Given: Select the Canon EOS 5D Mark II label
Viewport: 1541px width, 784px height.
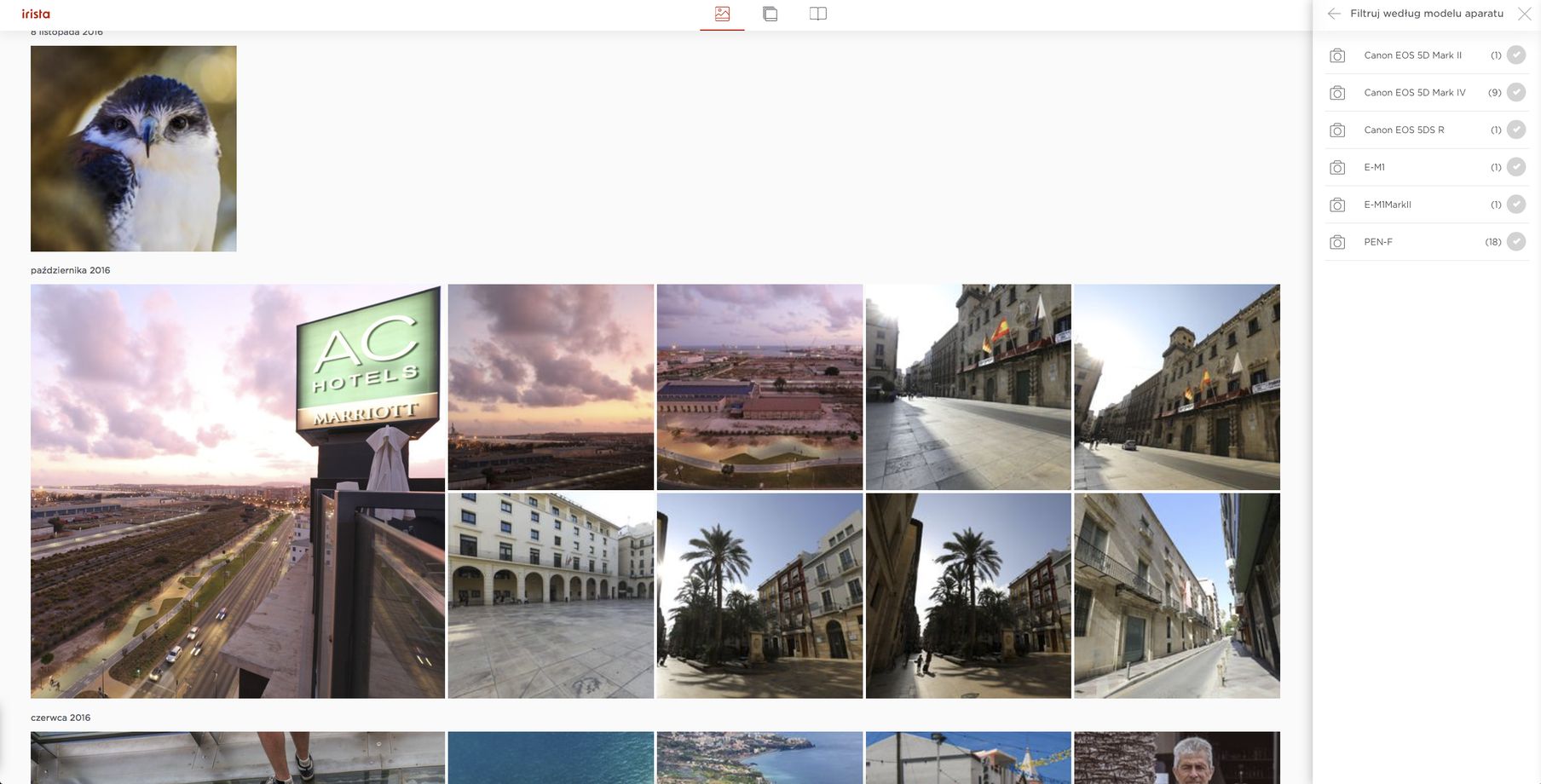Looking at the screenshot, I should pos(1412,55).
